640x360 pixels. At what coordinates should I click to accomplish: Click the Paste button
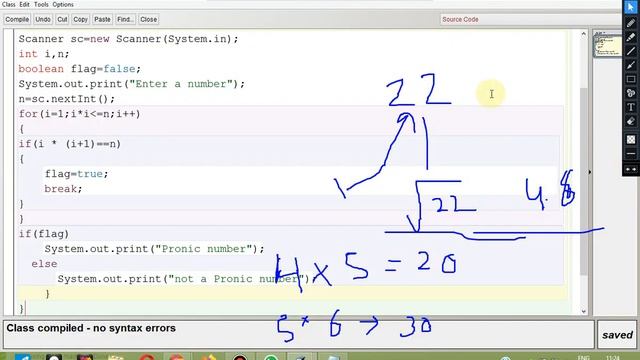pyautogui.click(x=102, y=19)
